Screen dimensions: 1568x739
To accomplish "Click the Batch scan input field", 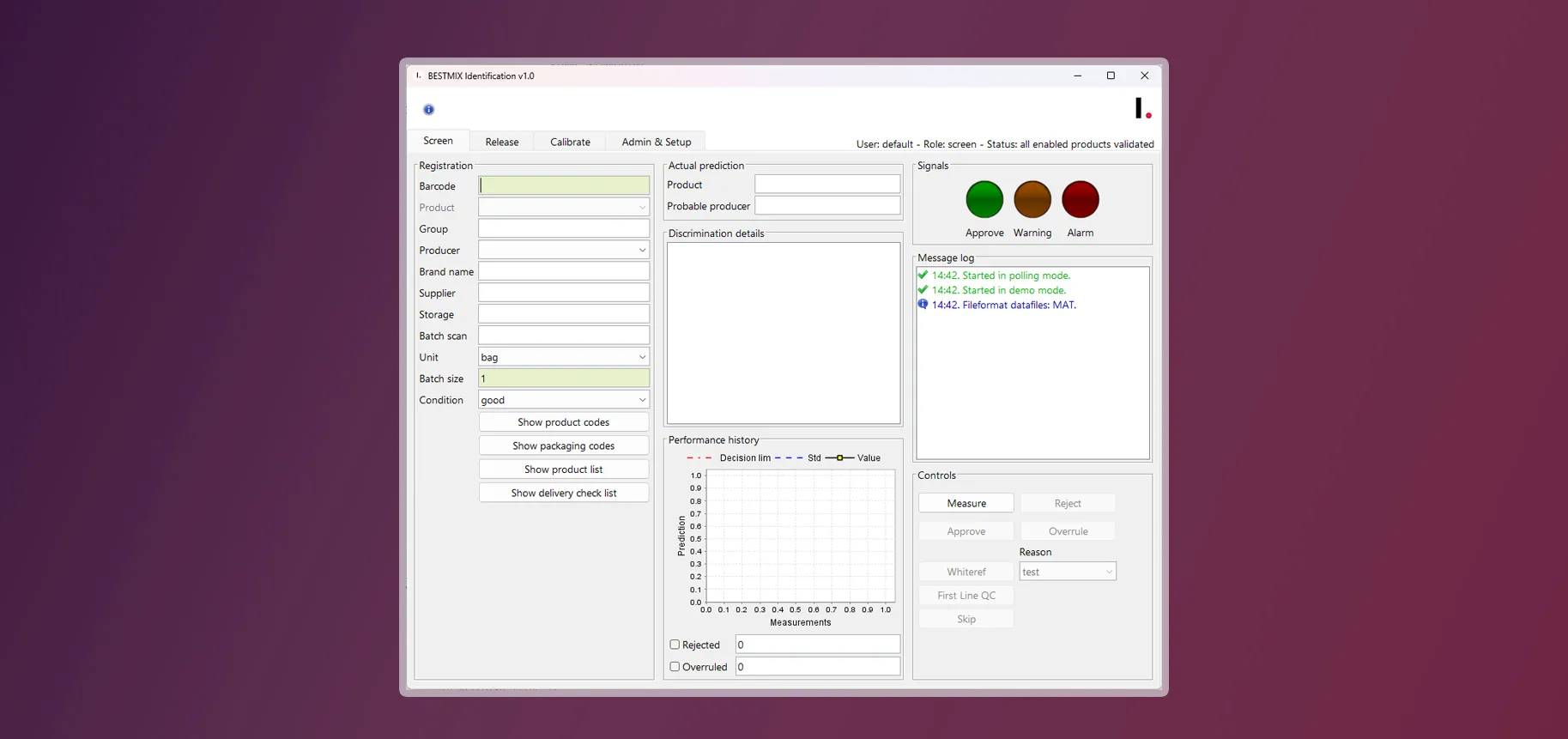I will pos(564,336).
